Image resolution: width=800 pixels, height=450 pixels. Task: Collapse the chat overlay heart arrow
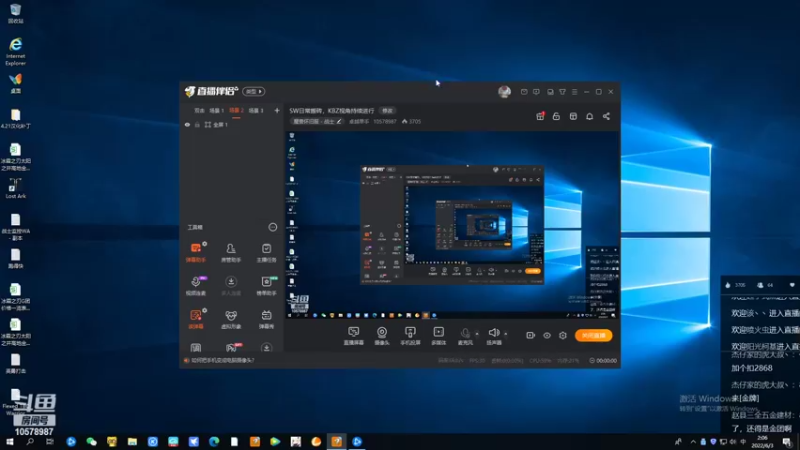(792, 285)
